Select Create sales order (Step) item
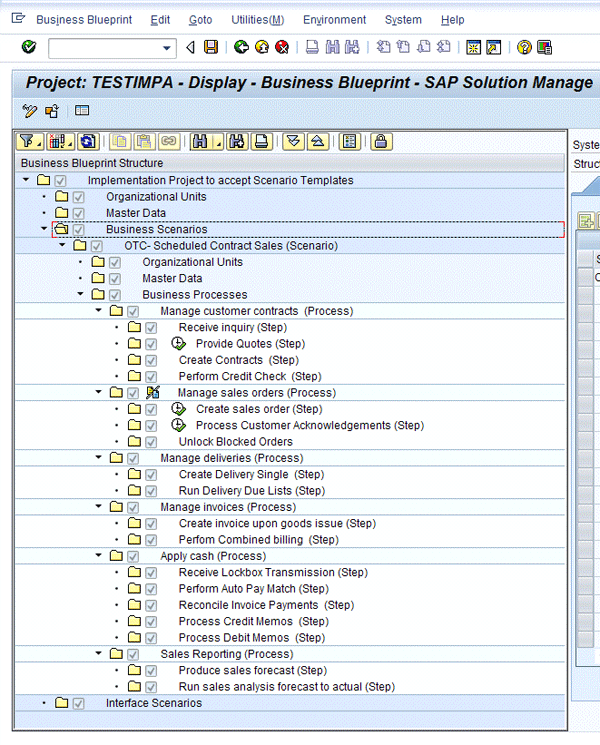Viewport: 600px width, 745px height. pos(259,409)
